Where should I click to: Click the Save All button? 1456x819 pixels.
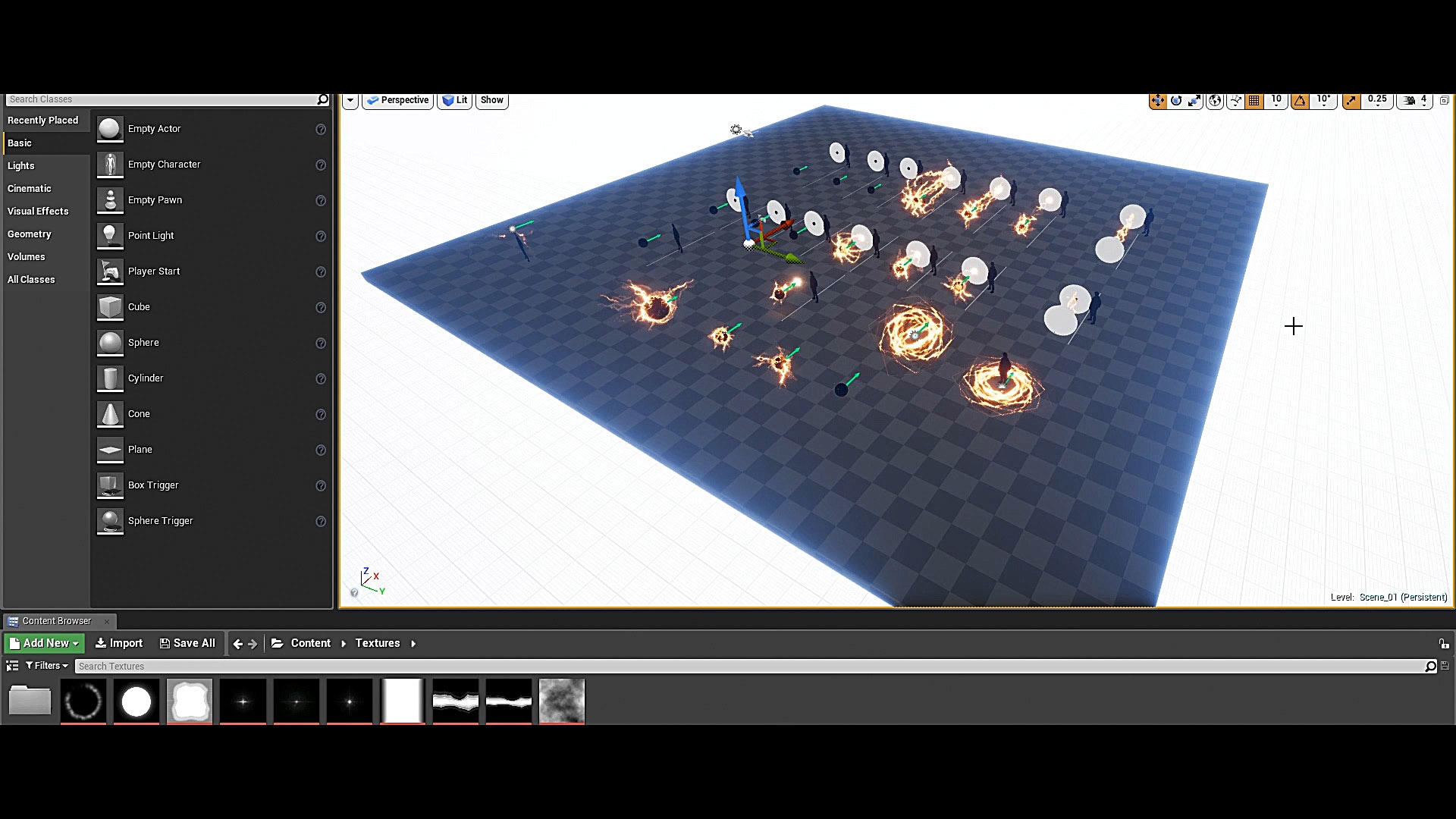[x=187, y=643]
